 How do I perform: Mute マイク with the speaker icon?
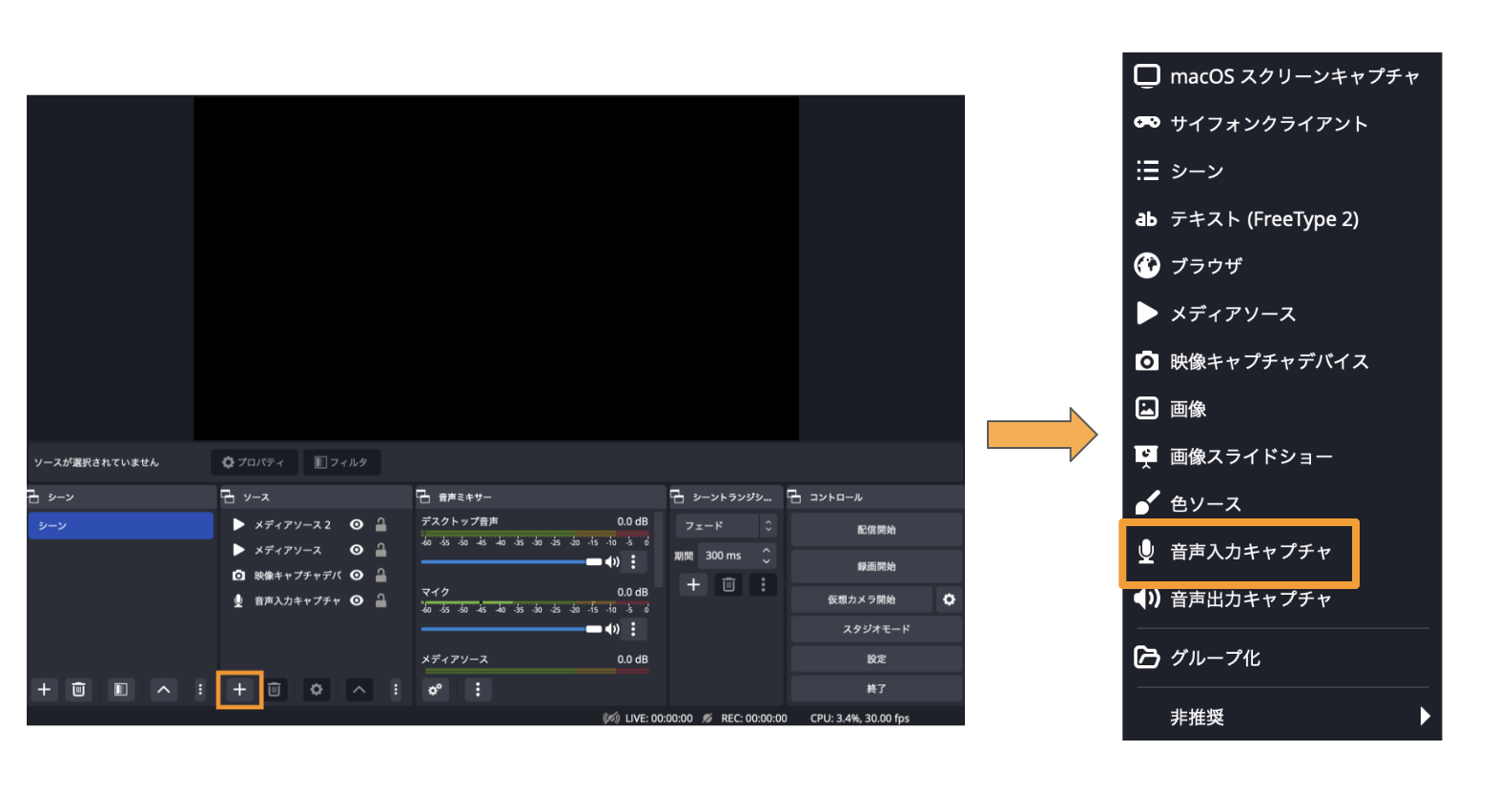[x=612, y=629]
